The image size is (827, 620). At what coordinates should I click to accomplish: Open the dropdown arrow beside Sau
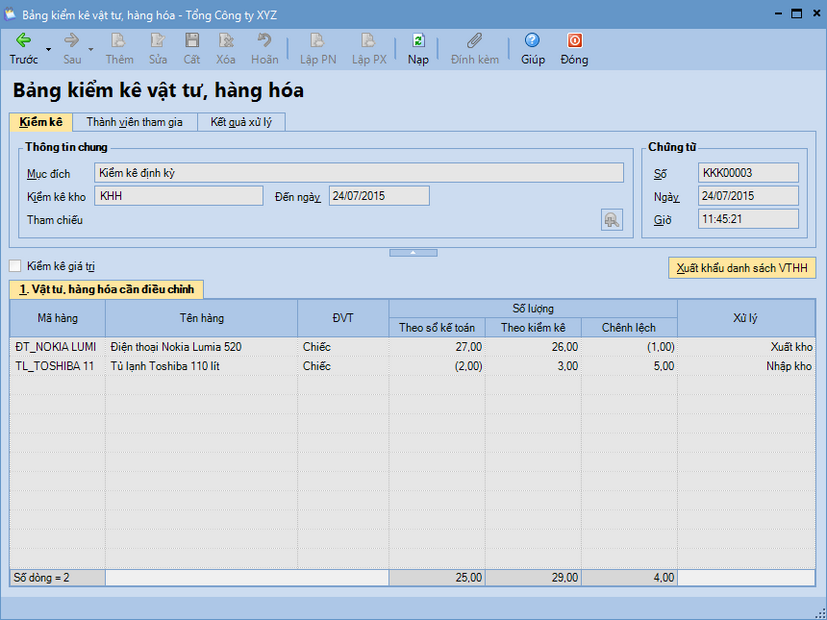pyautogui.click(x=91, y=50)
